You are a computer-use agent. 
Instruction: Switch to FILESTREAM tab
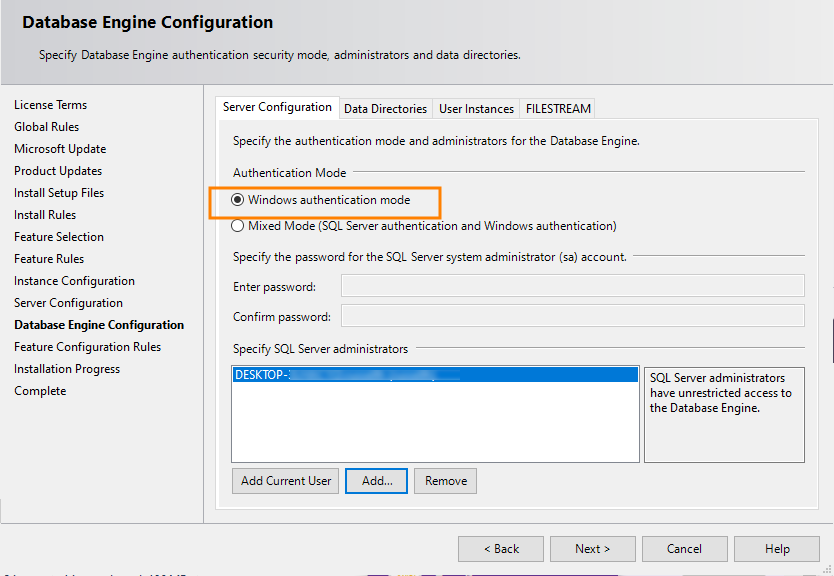[x=558, y=109]
